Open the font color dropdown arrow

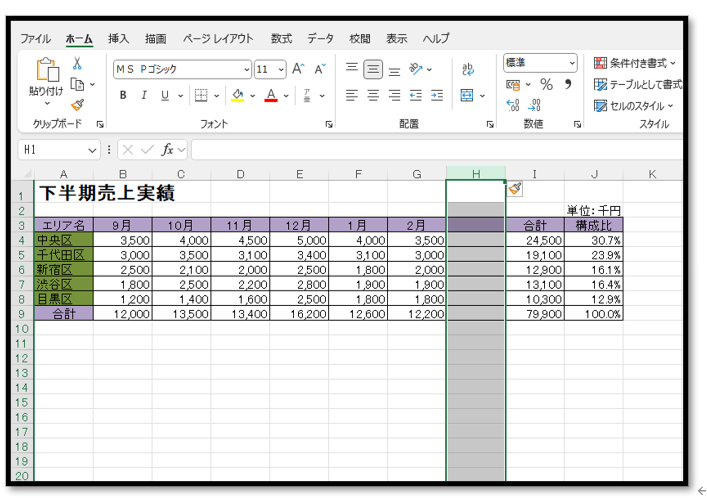point(286,96)
